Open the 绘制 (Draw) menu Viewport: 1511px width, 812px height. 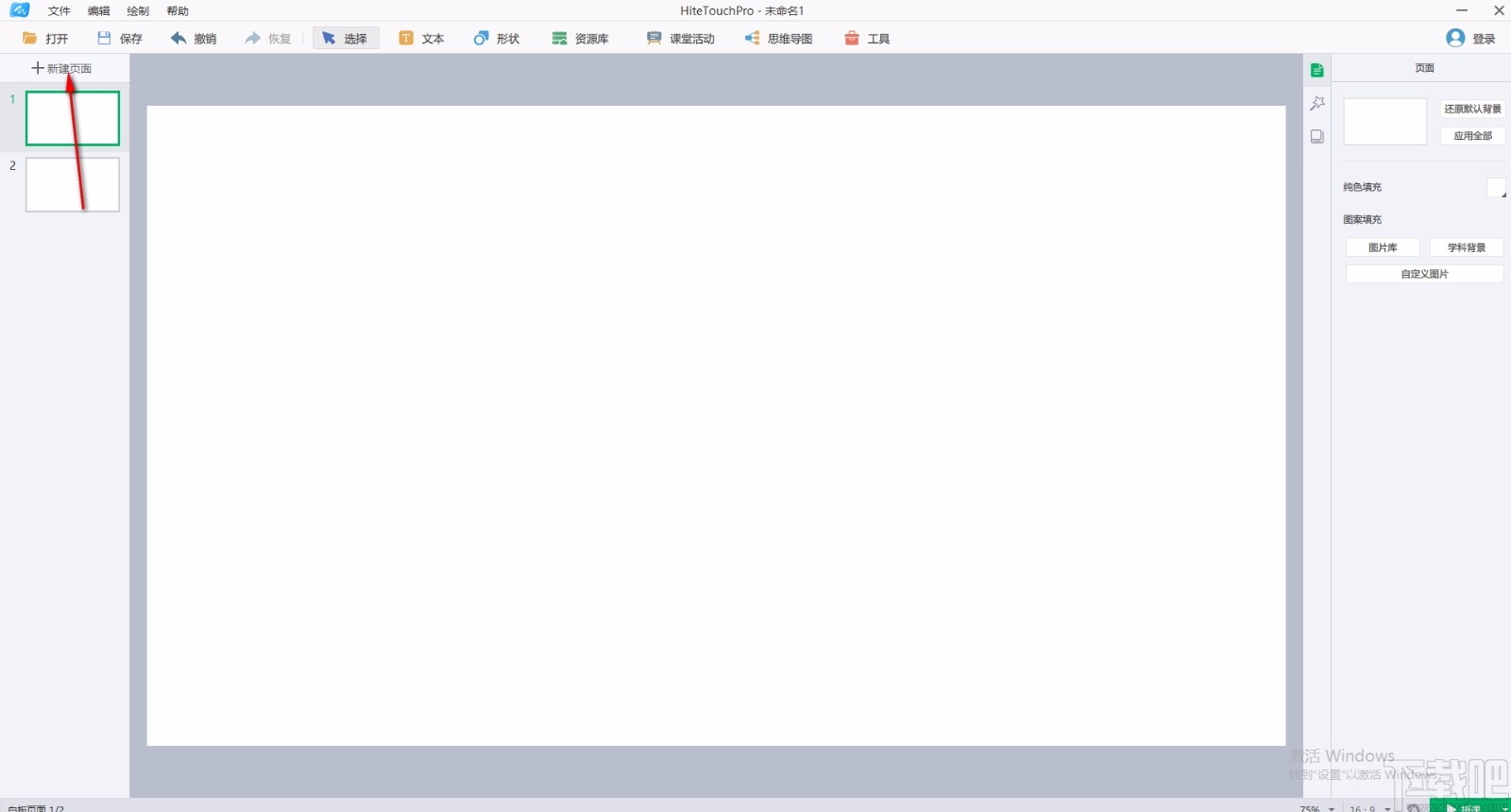[138, 11]
